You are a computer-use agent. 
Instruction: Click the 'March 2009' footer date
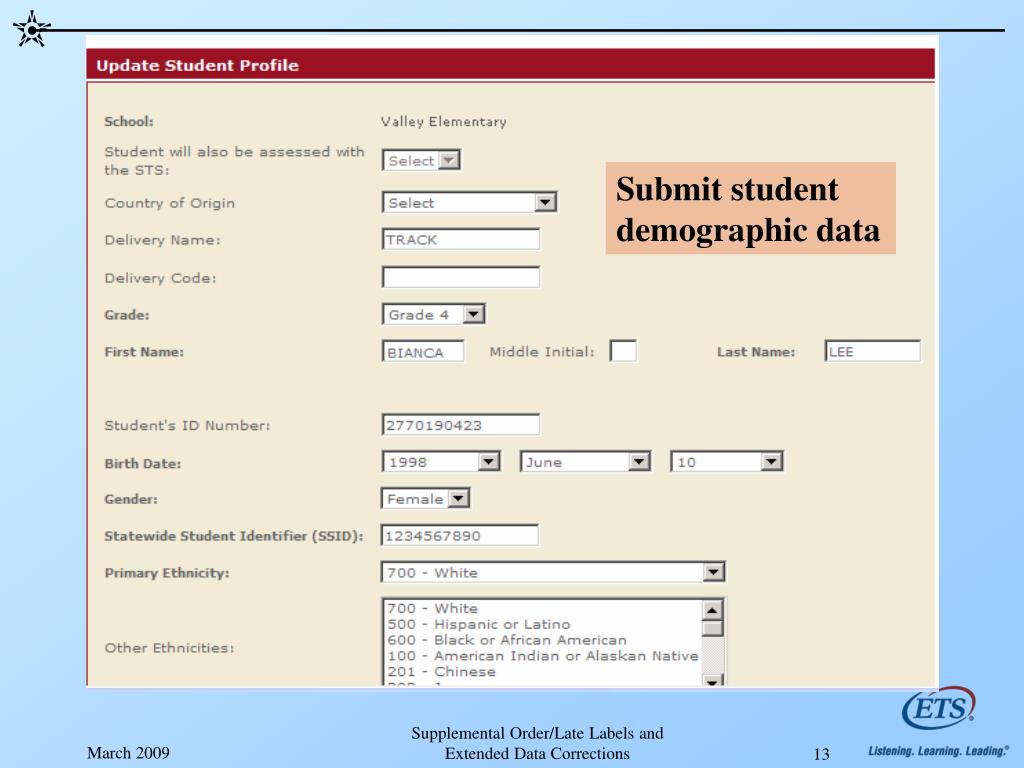(128, 753)
